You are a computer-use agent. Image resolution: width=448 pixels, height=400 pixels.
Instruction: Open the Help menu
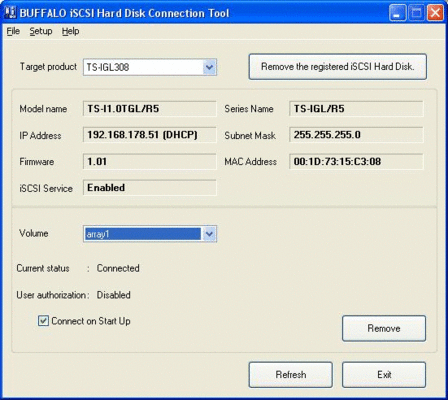(x=70, y=31)
